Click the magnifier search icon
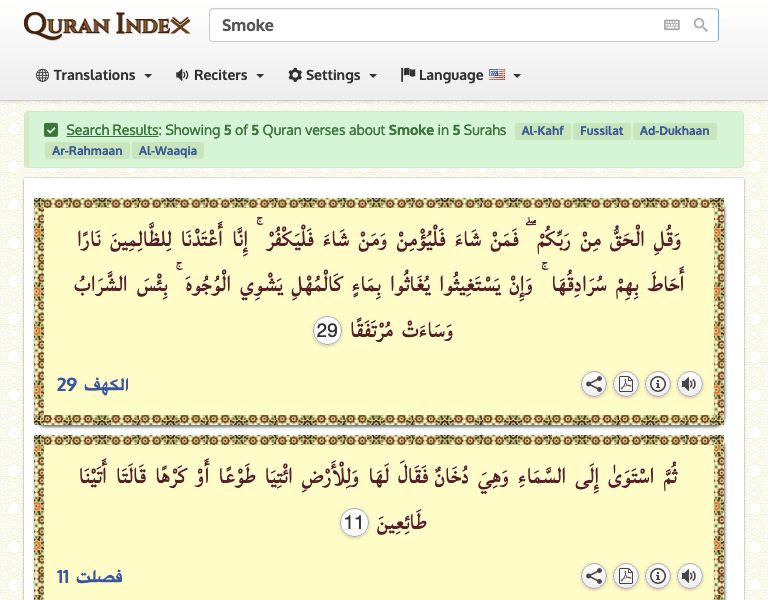 click(x=701, y=25)
